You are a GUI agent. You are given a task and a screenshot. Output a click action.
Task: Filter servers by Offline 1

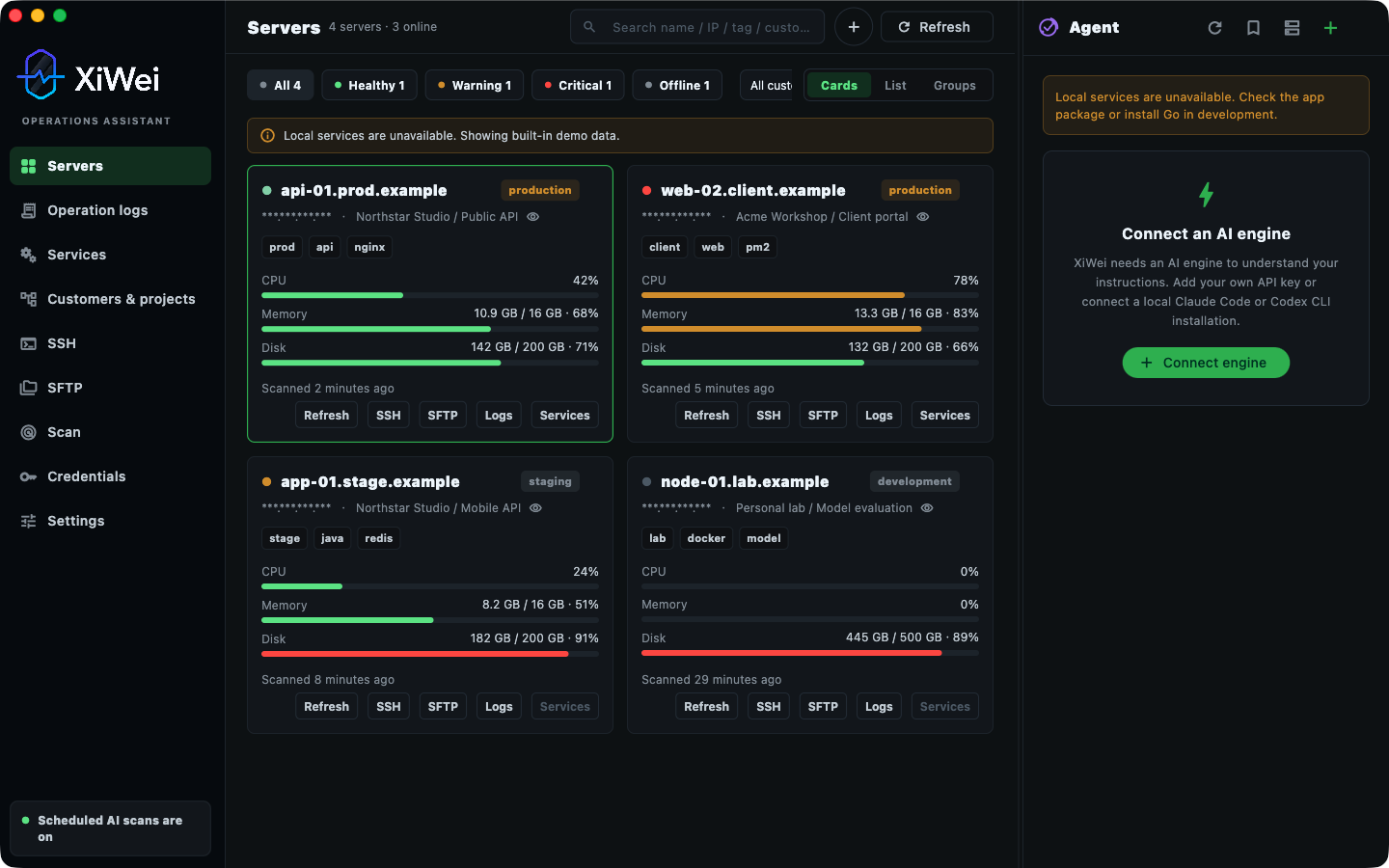(x=678, y=85)
